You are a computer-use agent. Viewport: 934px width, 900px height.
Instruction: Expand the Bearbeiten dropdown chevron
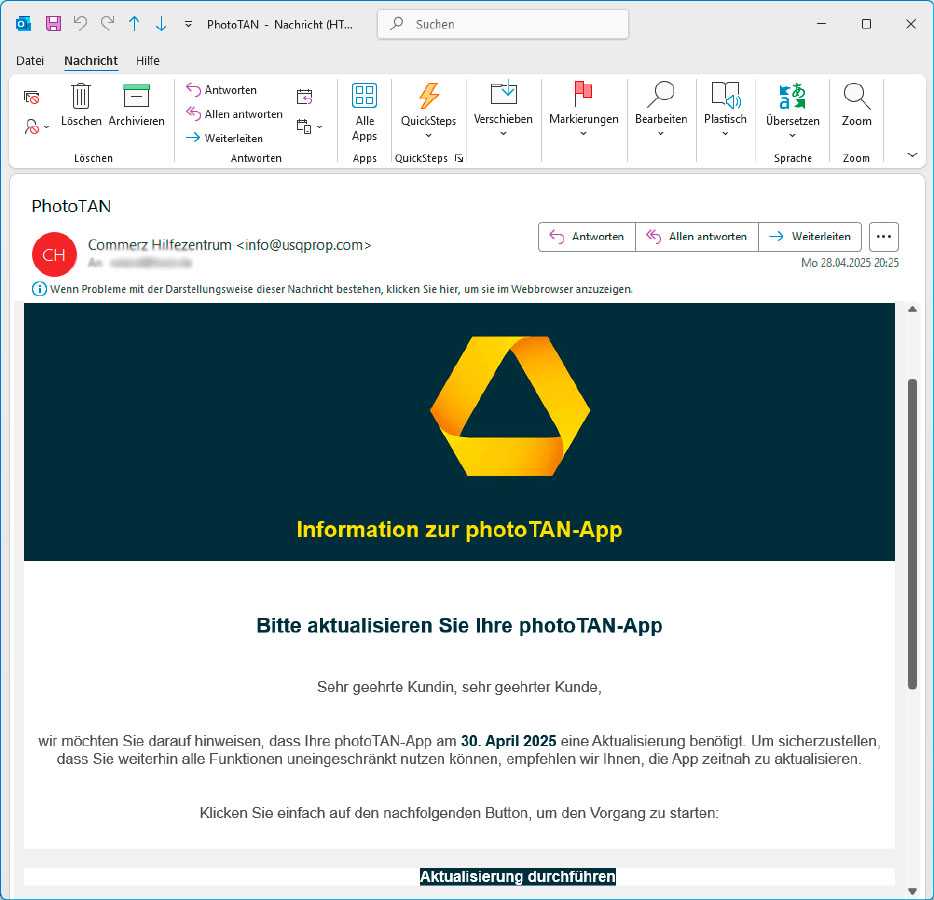(661, 133)
